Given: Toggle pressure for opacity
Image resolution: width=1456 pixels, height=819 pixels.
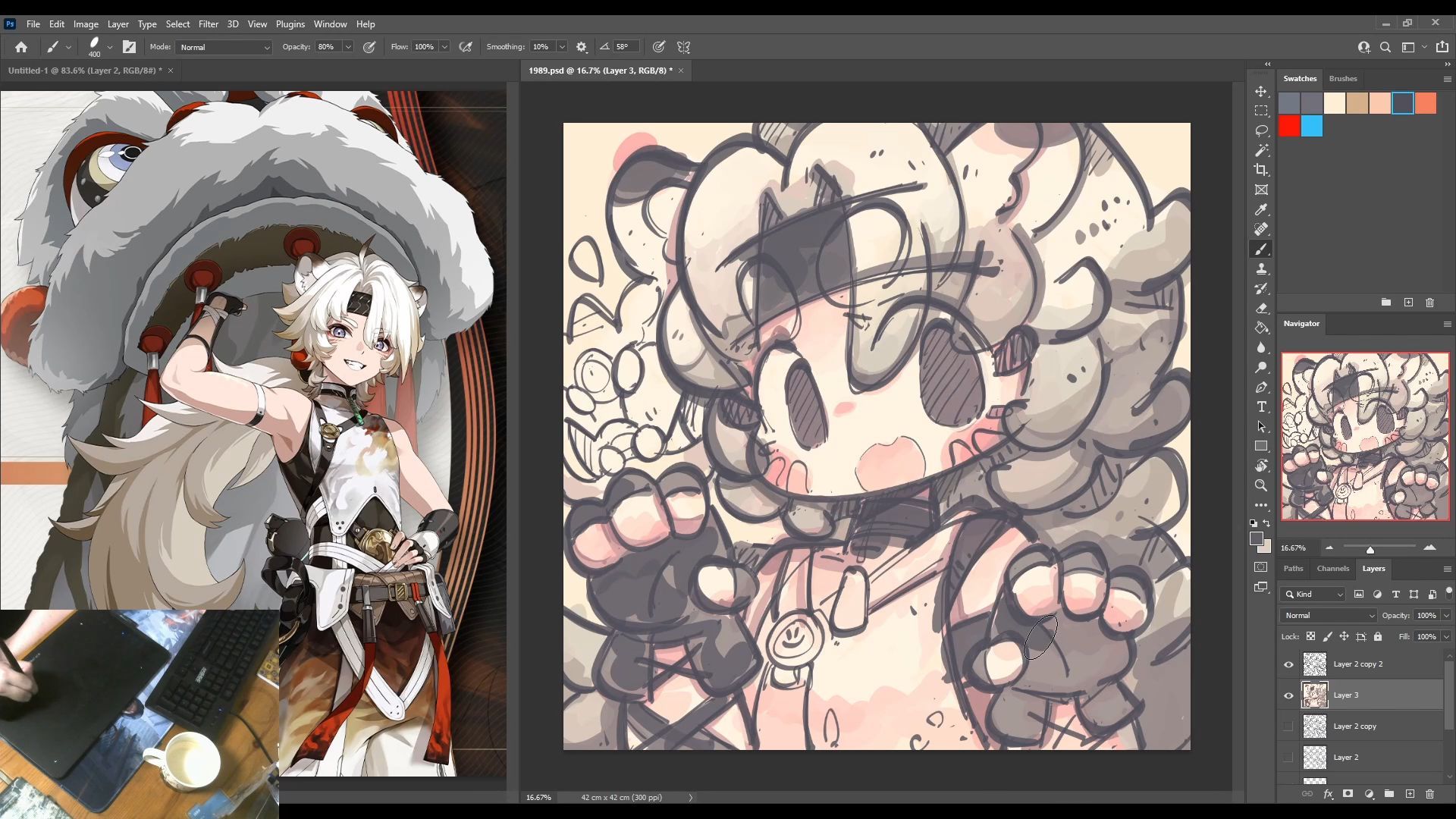Looking at the screenshot, I should click(369, 47).
